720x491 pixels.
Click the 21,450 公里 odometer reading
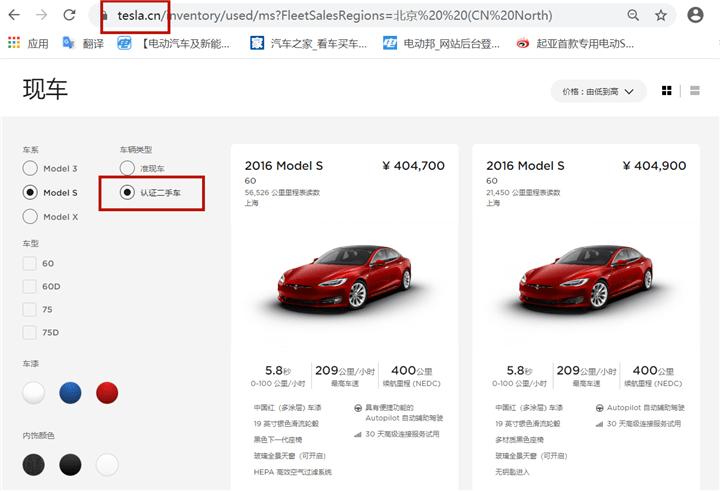[x=523, y=192]
